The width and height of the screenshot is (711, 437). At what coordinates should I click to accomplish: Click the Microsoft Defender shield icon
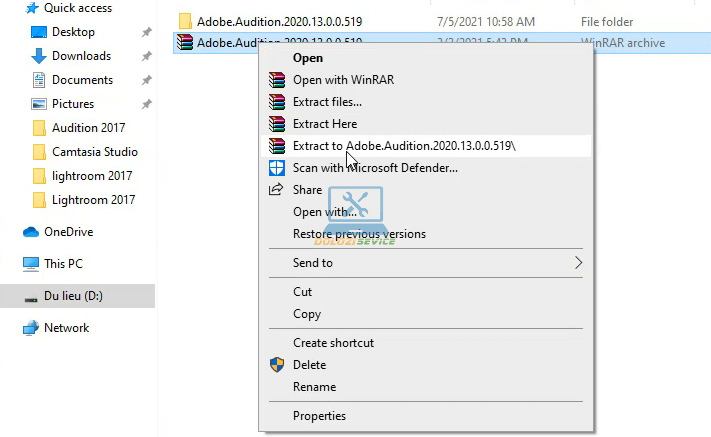pos(277,168)
